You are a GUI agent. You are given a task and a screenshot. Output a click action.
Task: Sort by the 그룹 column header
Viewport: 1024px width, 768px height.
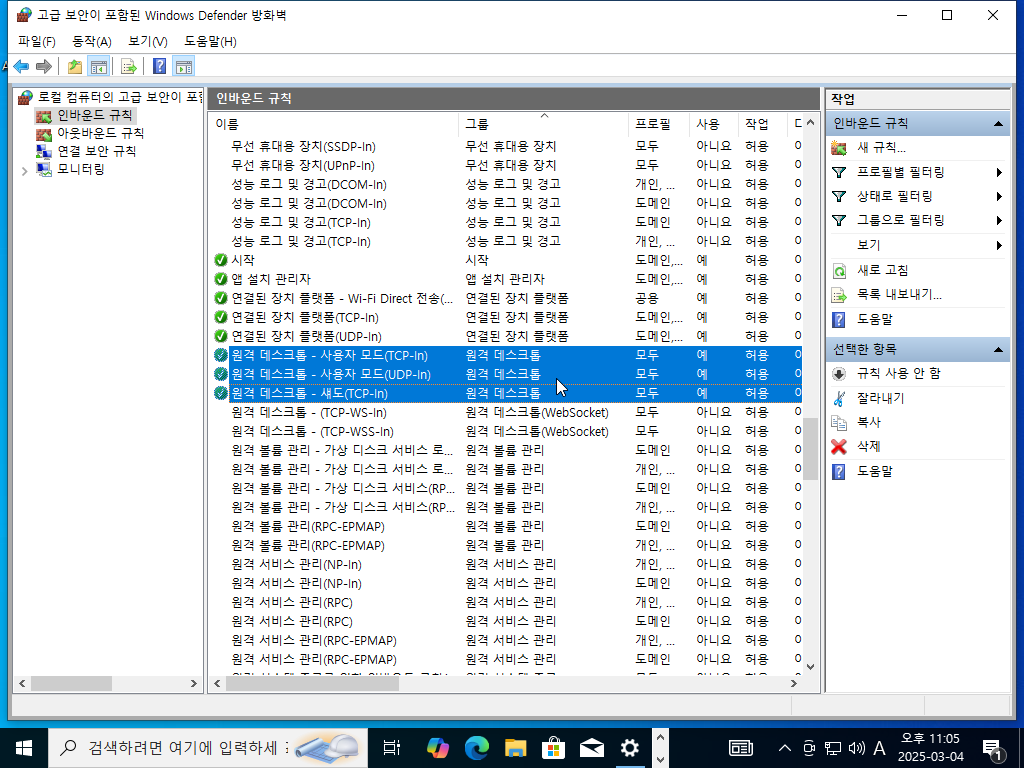pos(544,124)
